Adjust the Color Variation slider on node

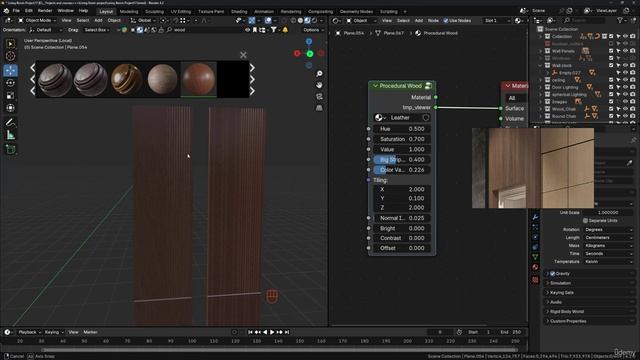coord(401,170)
